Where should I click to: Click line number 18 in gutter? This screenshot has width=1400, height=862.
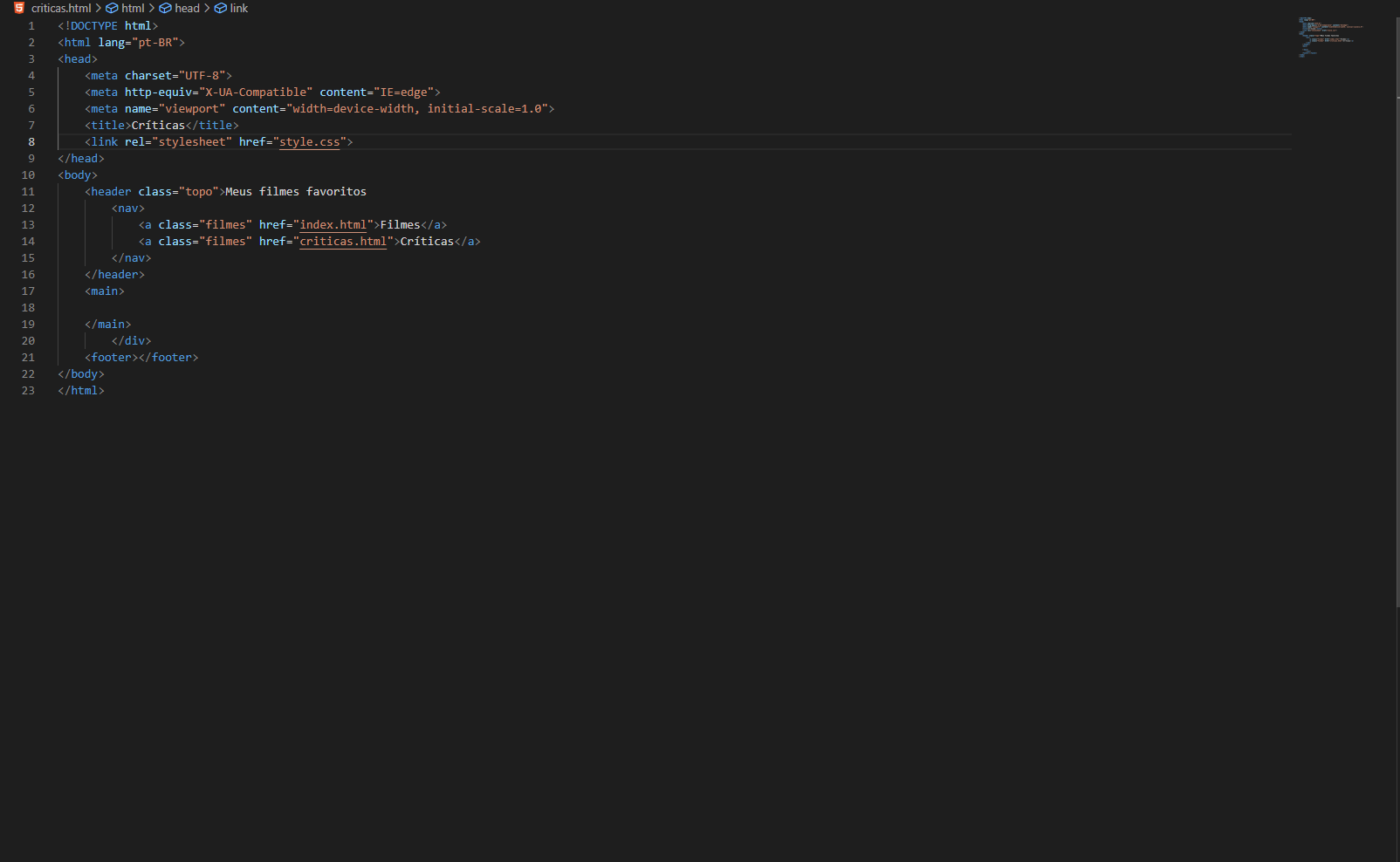point(28,307)
